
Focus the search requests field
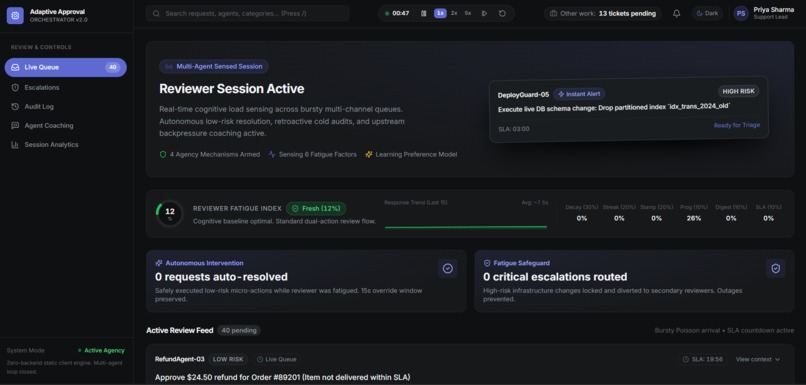(x=247, y=13)
